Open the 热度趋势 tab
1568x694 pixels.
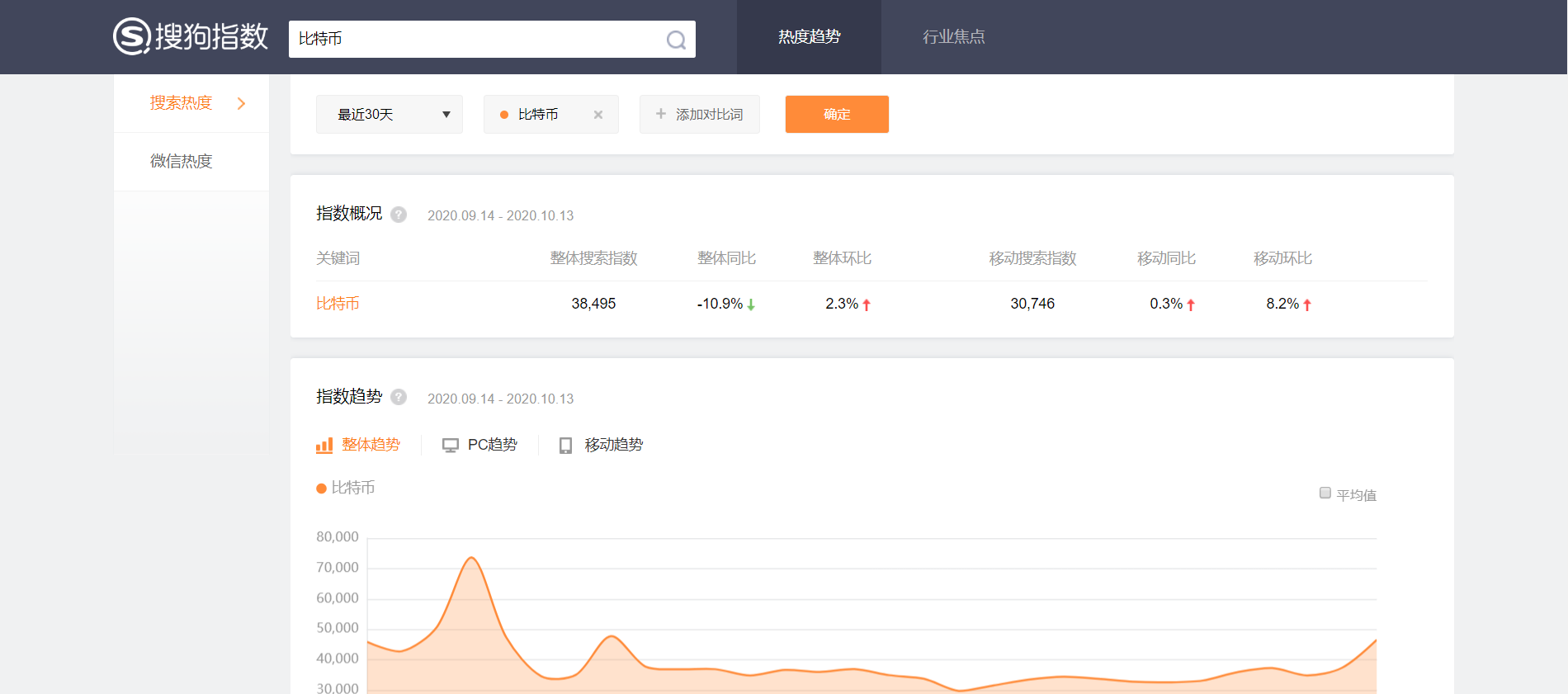click(x=809, y=37)
